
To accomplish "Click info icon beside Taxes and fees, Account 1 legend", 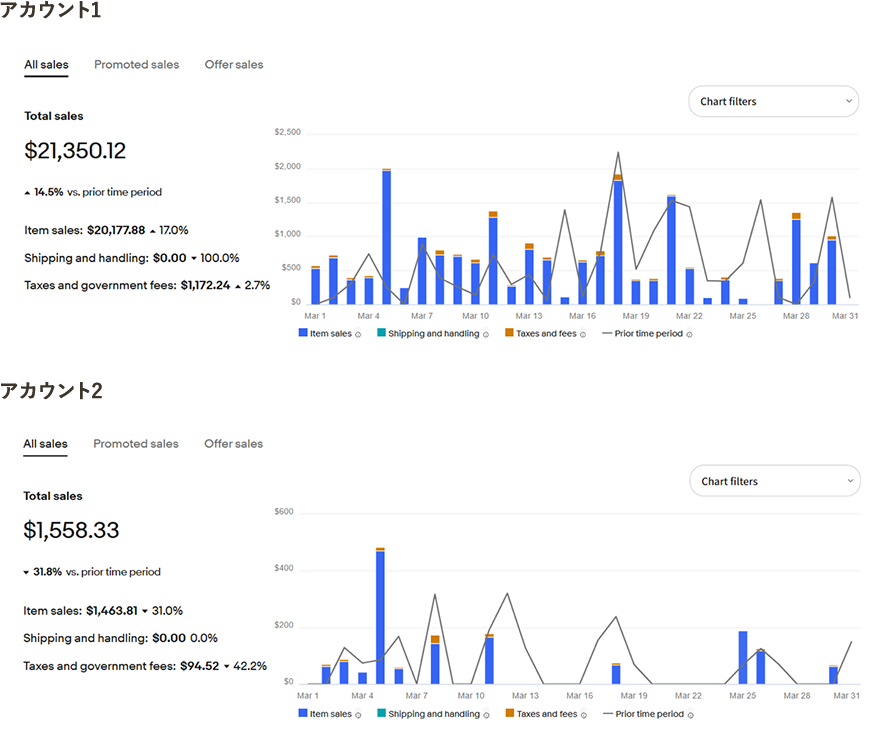I will (x=583, y=335).
